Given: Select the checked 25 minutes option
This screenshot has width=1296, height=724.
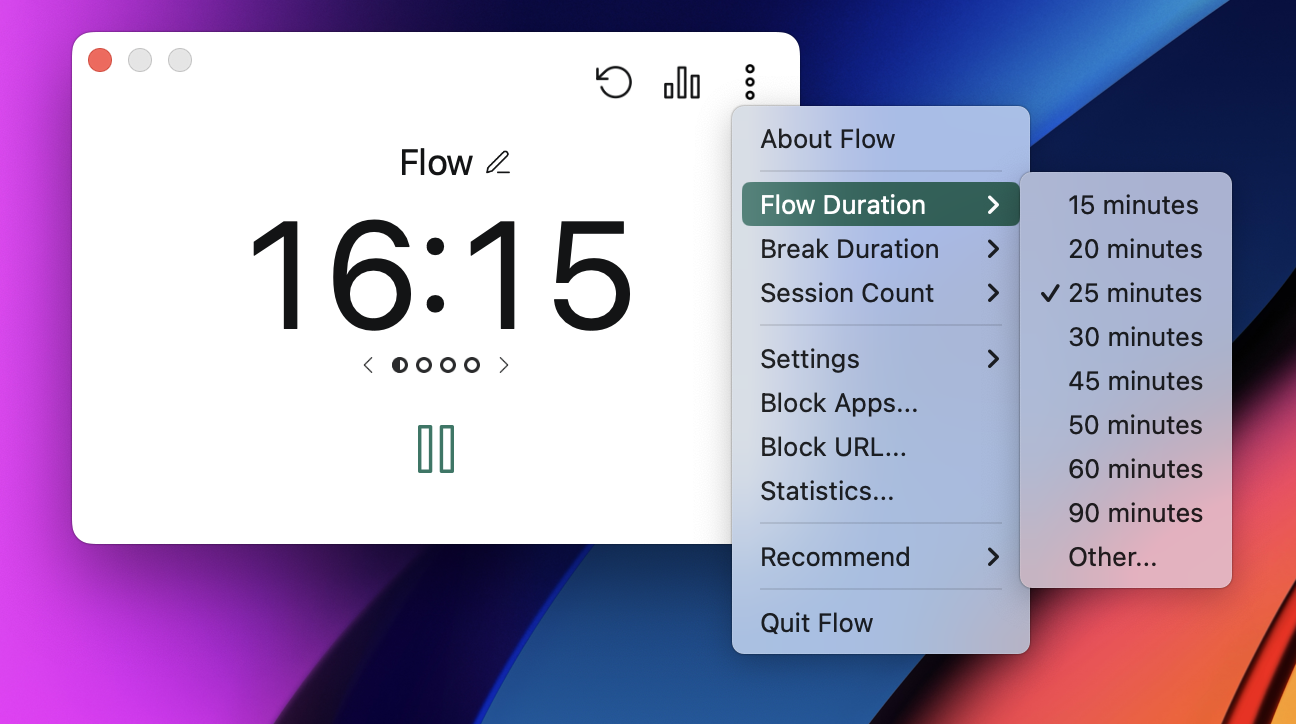Looking at the screenshot, I should tap(1126, 293).
